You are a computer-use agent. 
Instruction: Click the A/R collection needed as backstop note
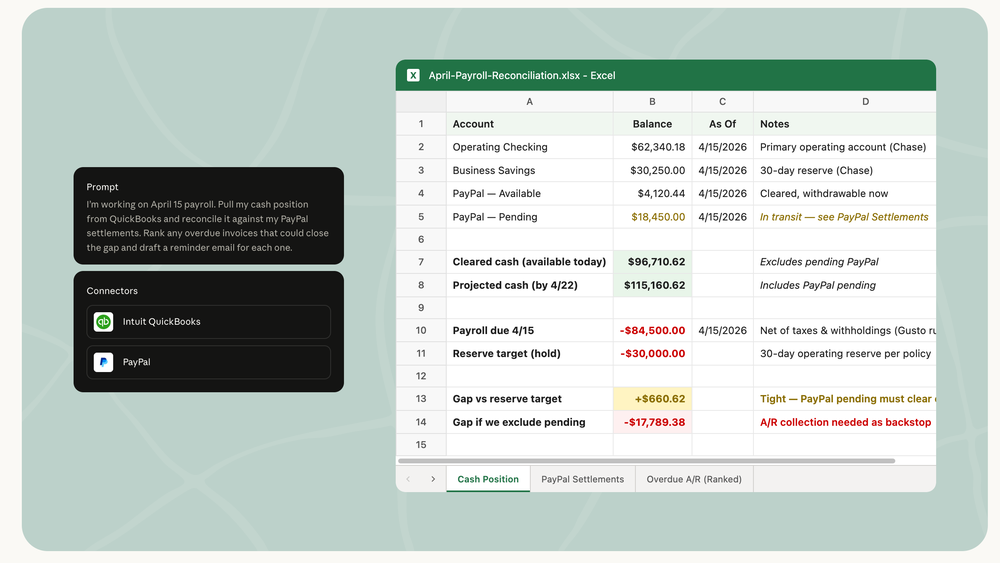pyautogui.click(x=845, y=422)
